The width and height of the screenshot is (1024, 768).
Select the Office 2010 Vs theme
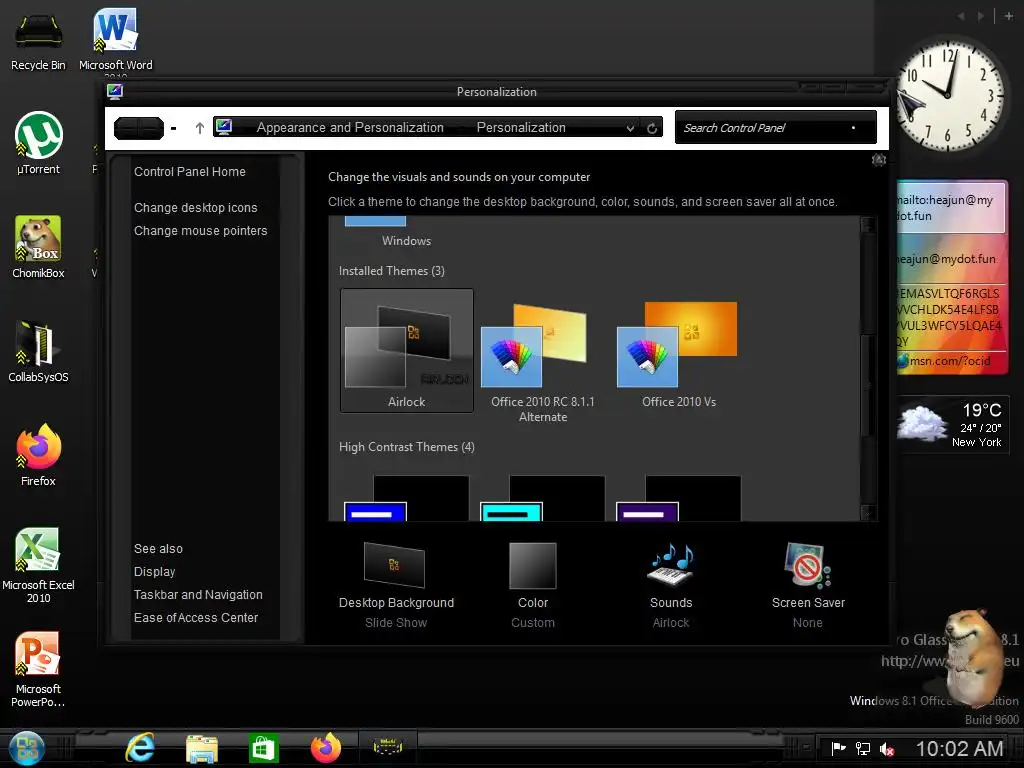(679, 355)
